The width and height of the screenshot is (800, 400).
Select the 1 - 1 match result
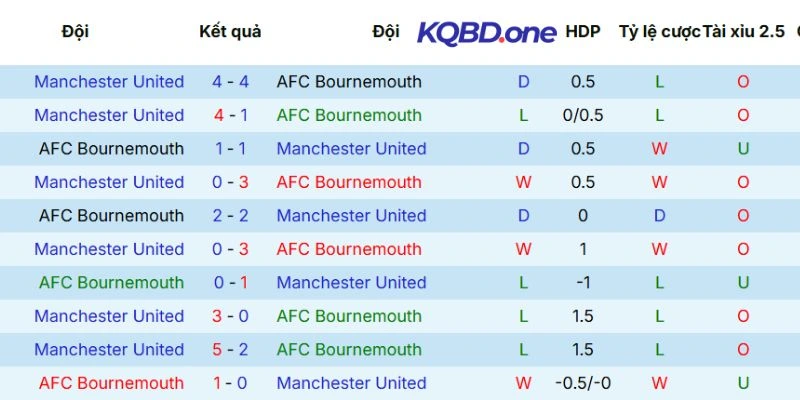(x=230, y=149)
